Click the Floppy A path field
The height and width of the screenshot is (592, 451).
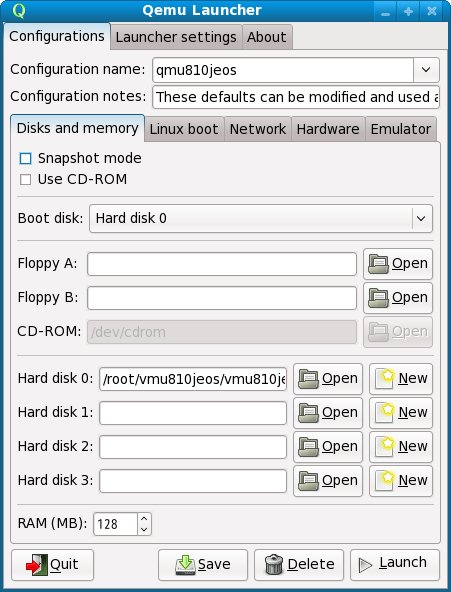click(222, 264)
